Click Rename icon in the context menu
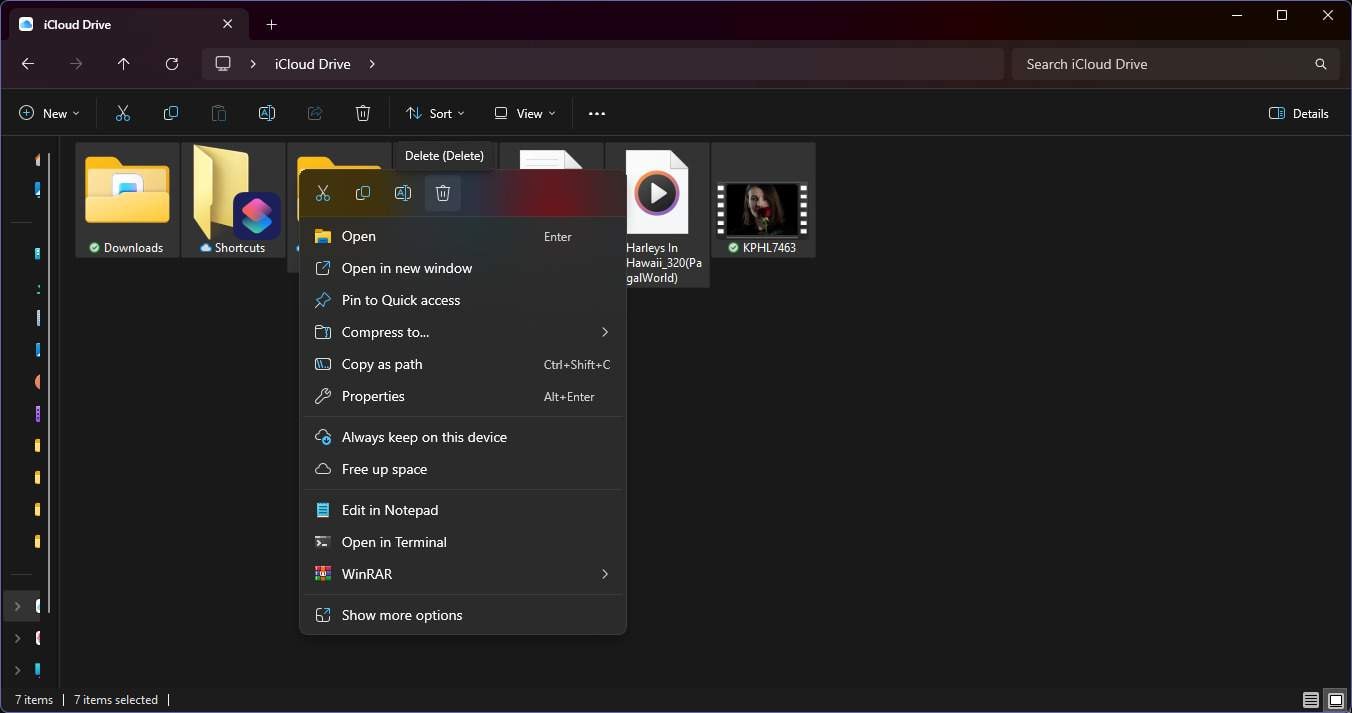The width and height of the screenshot is (1352, 713). [x=403, y=193]
